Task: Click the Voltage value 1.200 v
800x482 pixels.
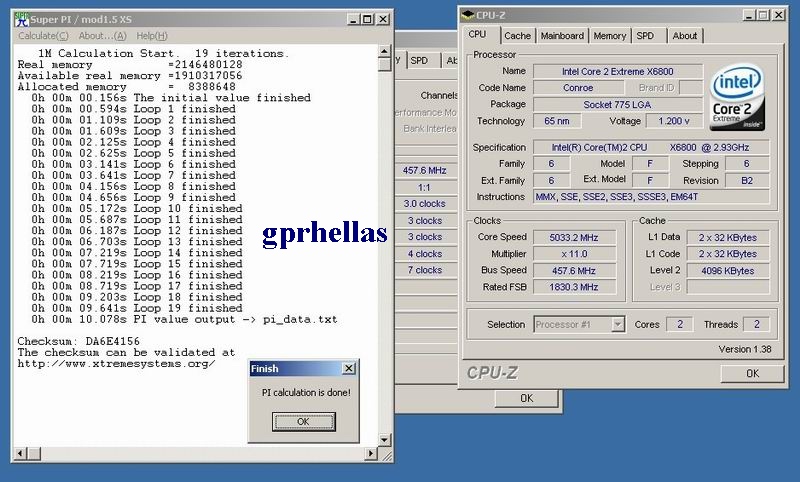Action: (x=673, y=121)
